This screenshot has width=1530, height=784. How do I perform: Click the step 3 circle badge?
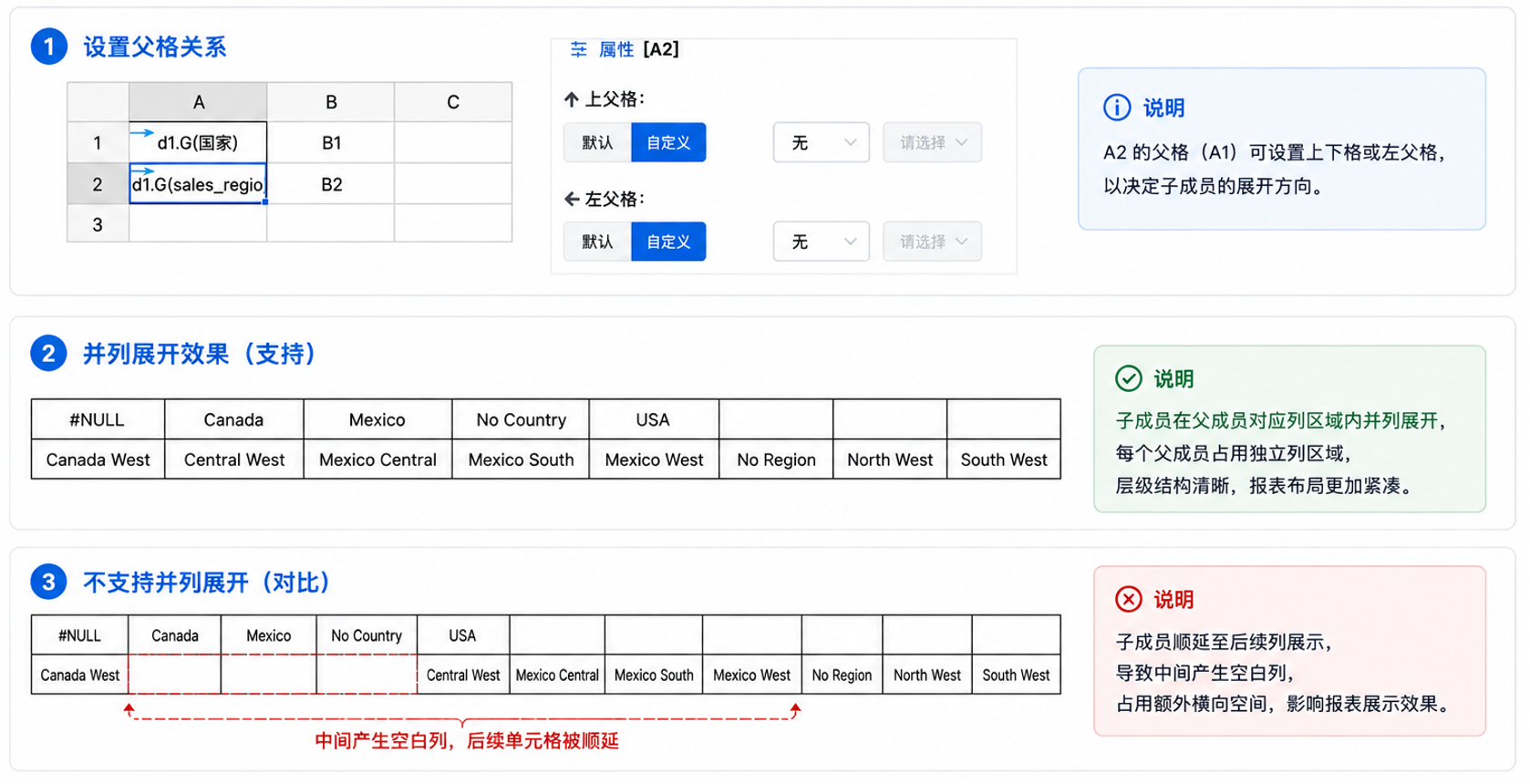tap(49, 582)
